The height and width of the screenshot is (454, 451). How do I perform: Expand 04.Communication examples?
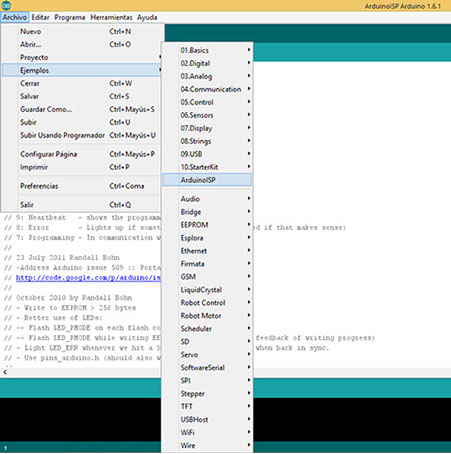[x=207, y=89]
